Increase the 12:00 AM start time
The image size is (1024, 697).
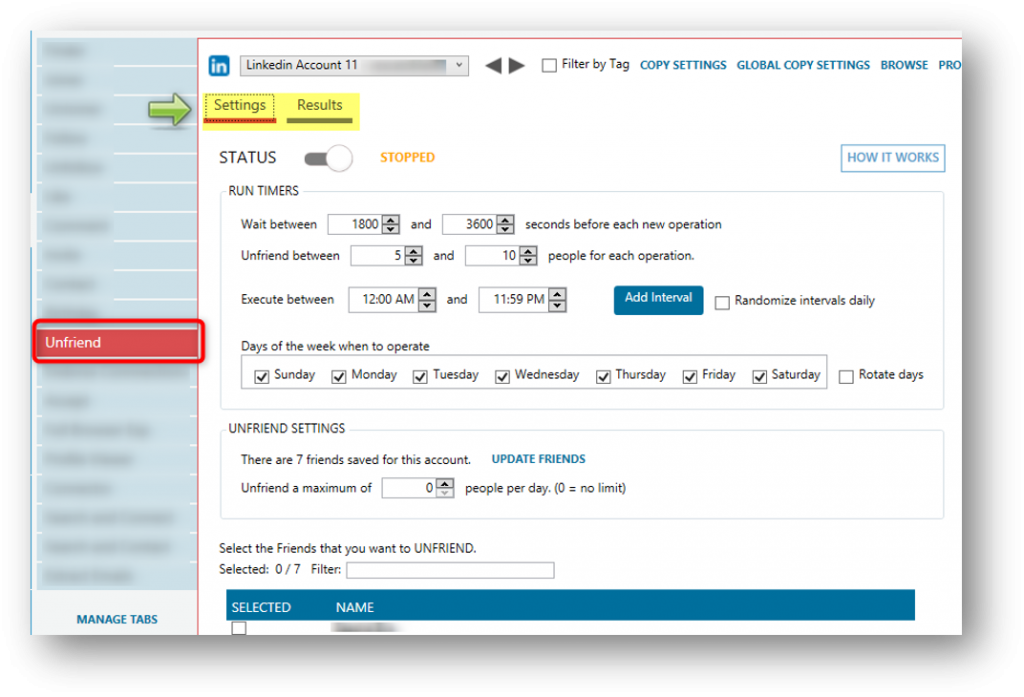[x=427, y=294]
